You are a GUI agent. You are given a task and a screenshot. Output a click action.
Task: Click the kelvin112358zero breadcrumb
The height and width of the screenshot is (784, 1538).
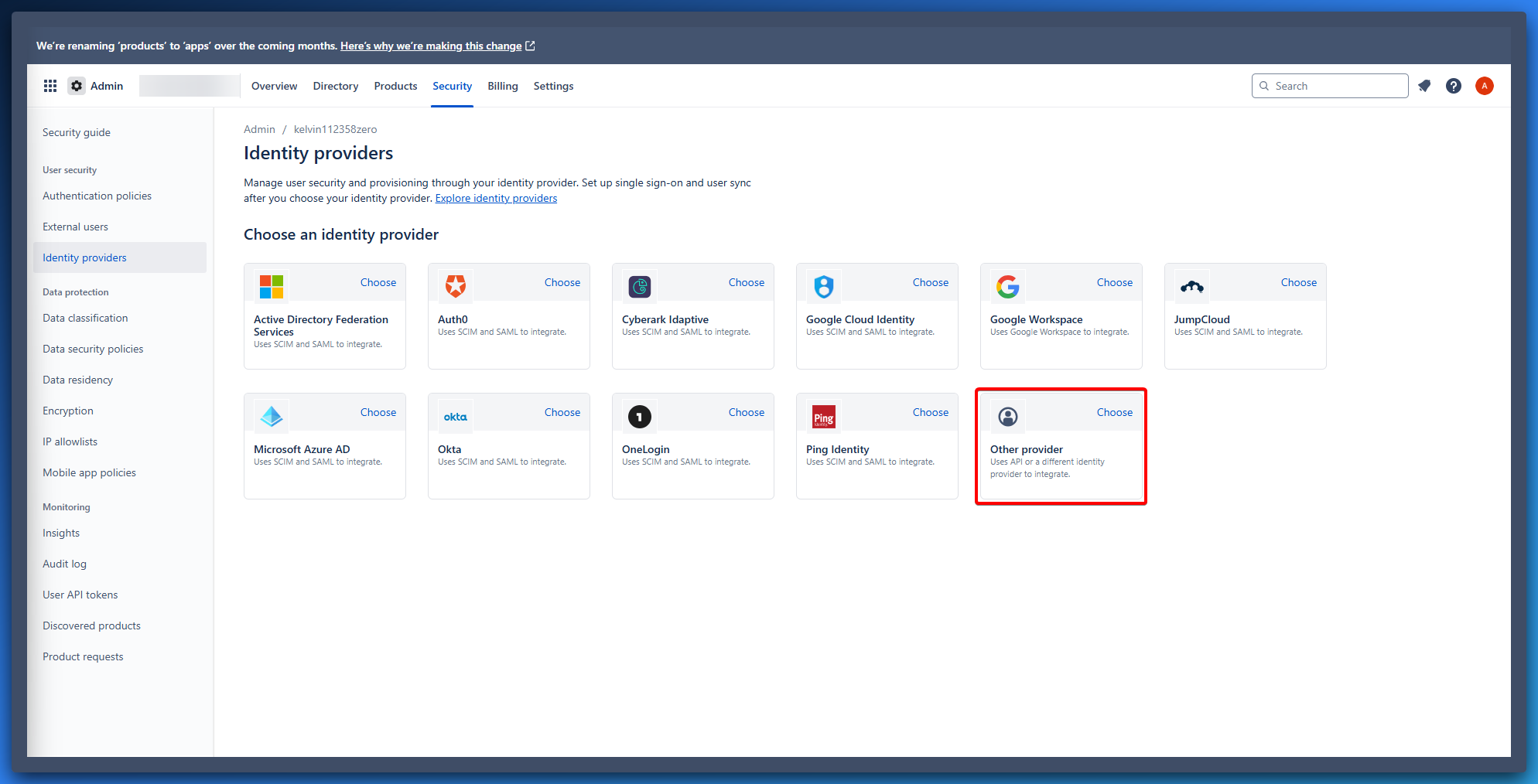point(335,129)
